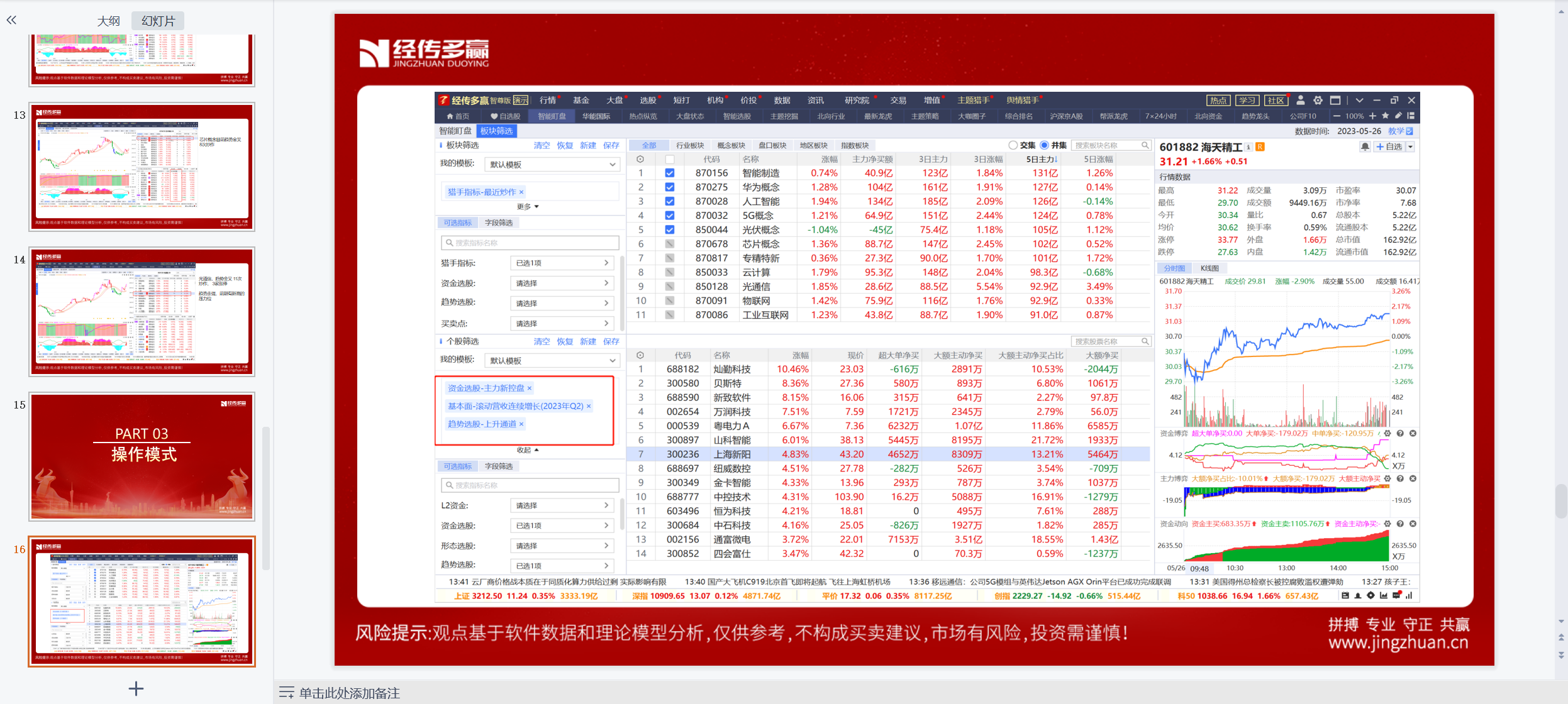Open the 首页 home icon tab
Image resolution: width=1568 pixels, height=704 pixels.
pos(458,116)
